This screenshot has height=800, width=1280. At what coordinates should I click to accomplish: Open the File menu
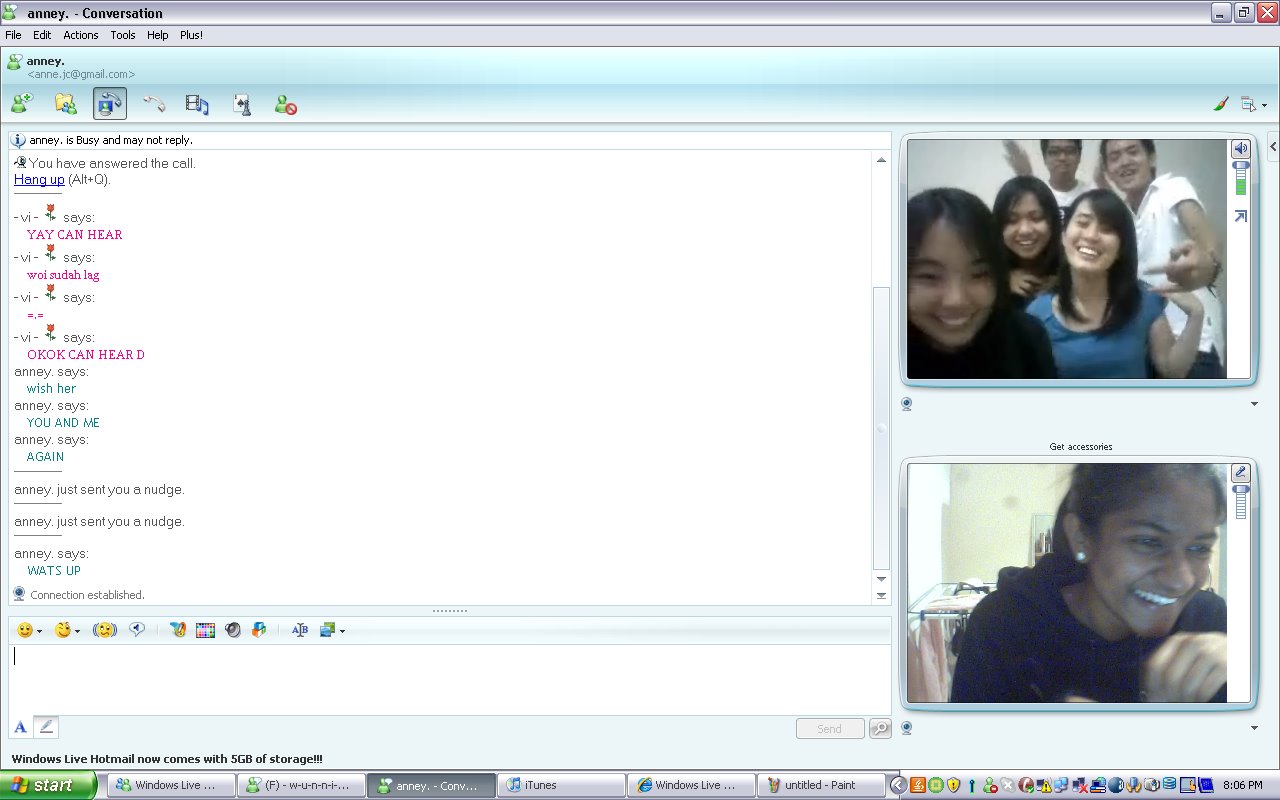point(13,35)
